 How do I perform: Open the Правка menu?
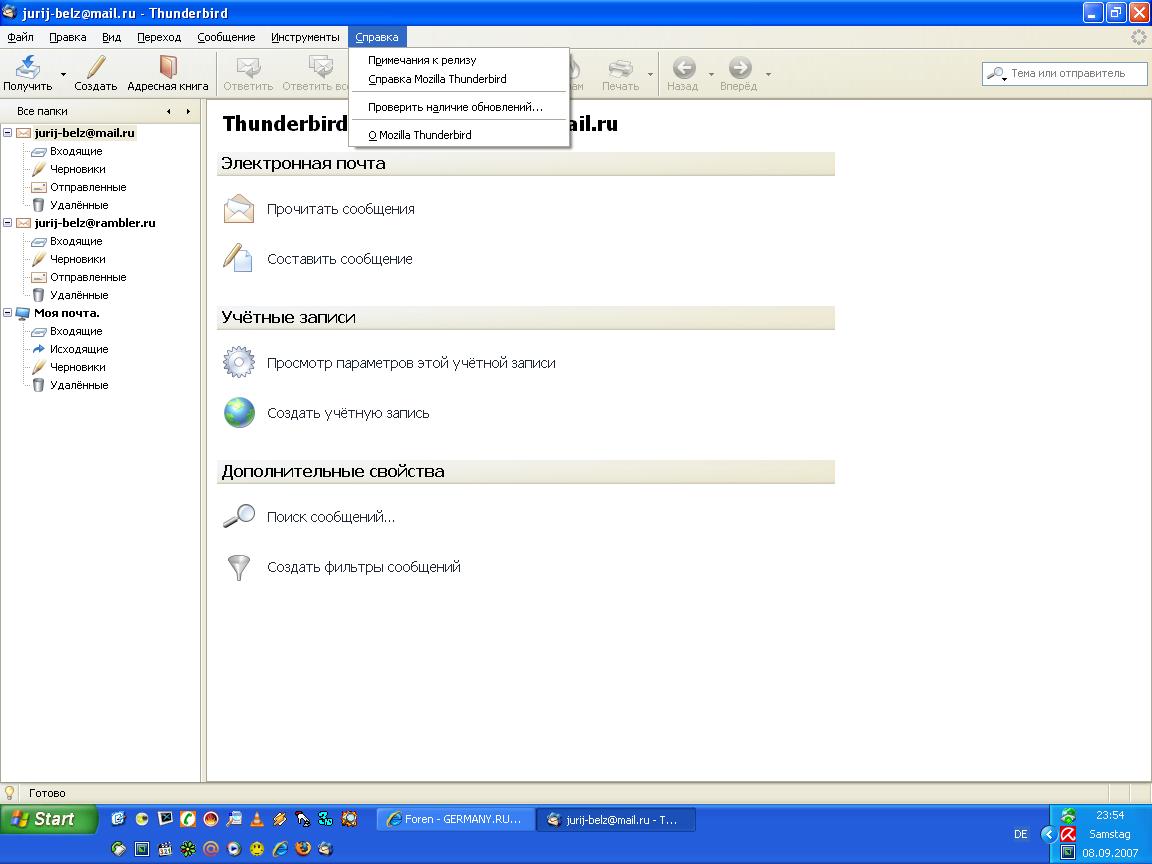[x=68, y=37]
